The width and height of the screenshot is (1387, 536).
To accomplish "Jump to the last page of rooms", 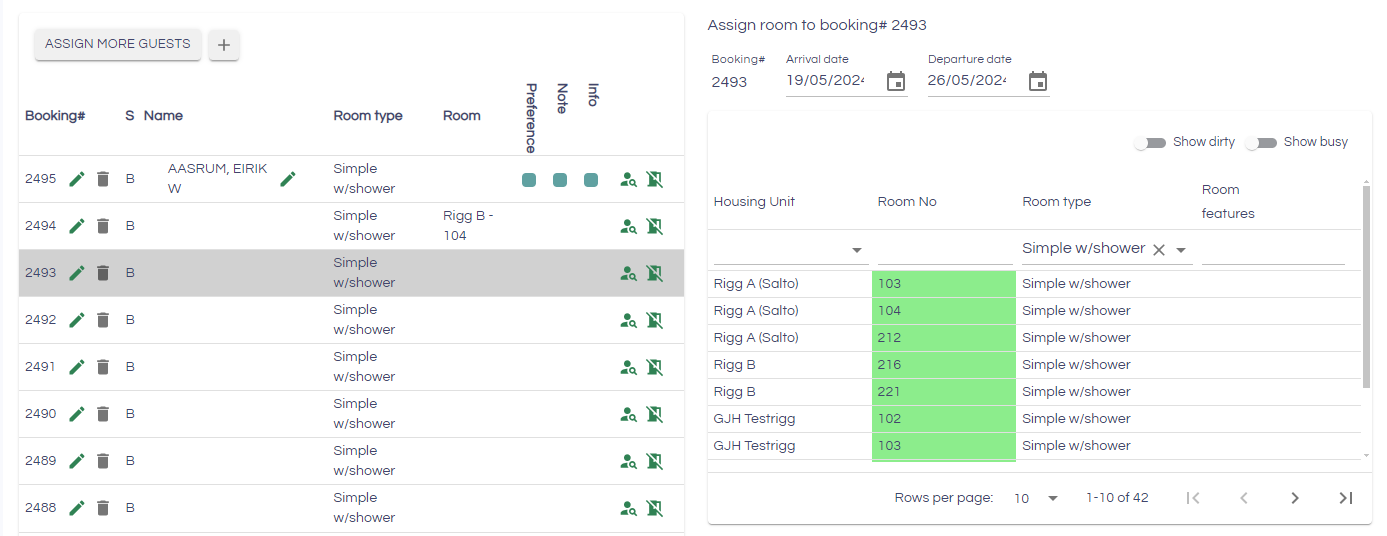I will pyautogui.click(x=1346, y=498).
